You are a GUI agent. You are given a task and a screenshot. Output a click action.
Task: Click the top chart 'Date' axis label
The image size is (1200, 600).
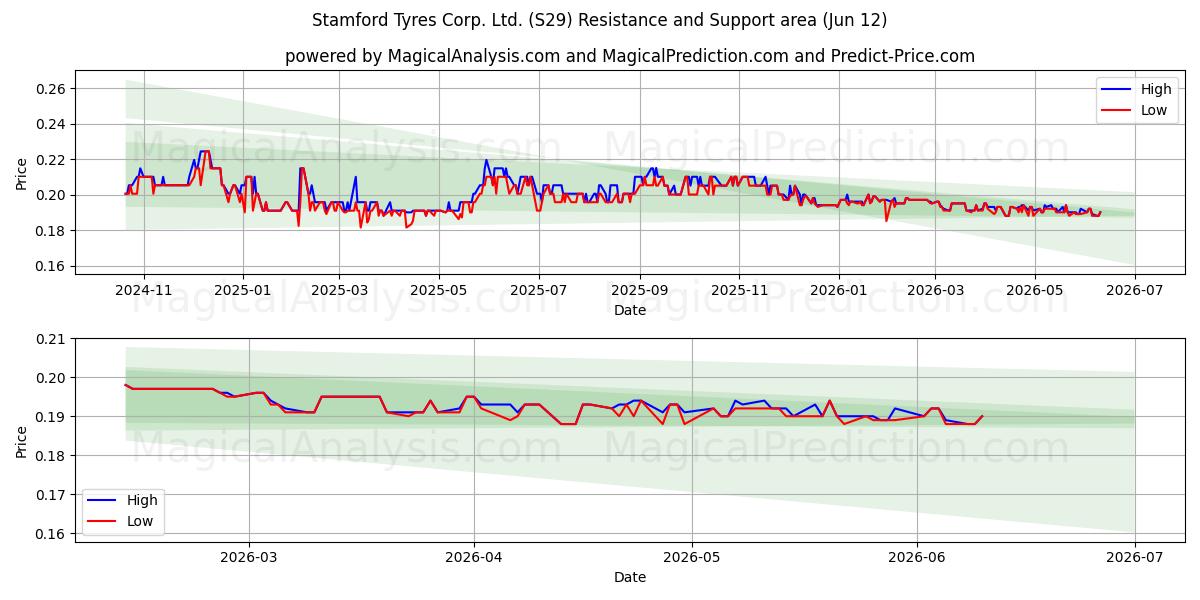pos(630,310)
